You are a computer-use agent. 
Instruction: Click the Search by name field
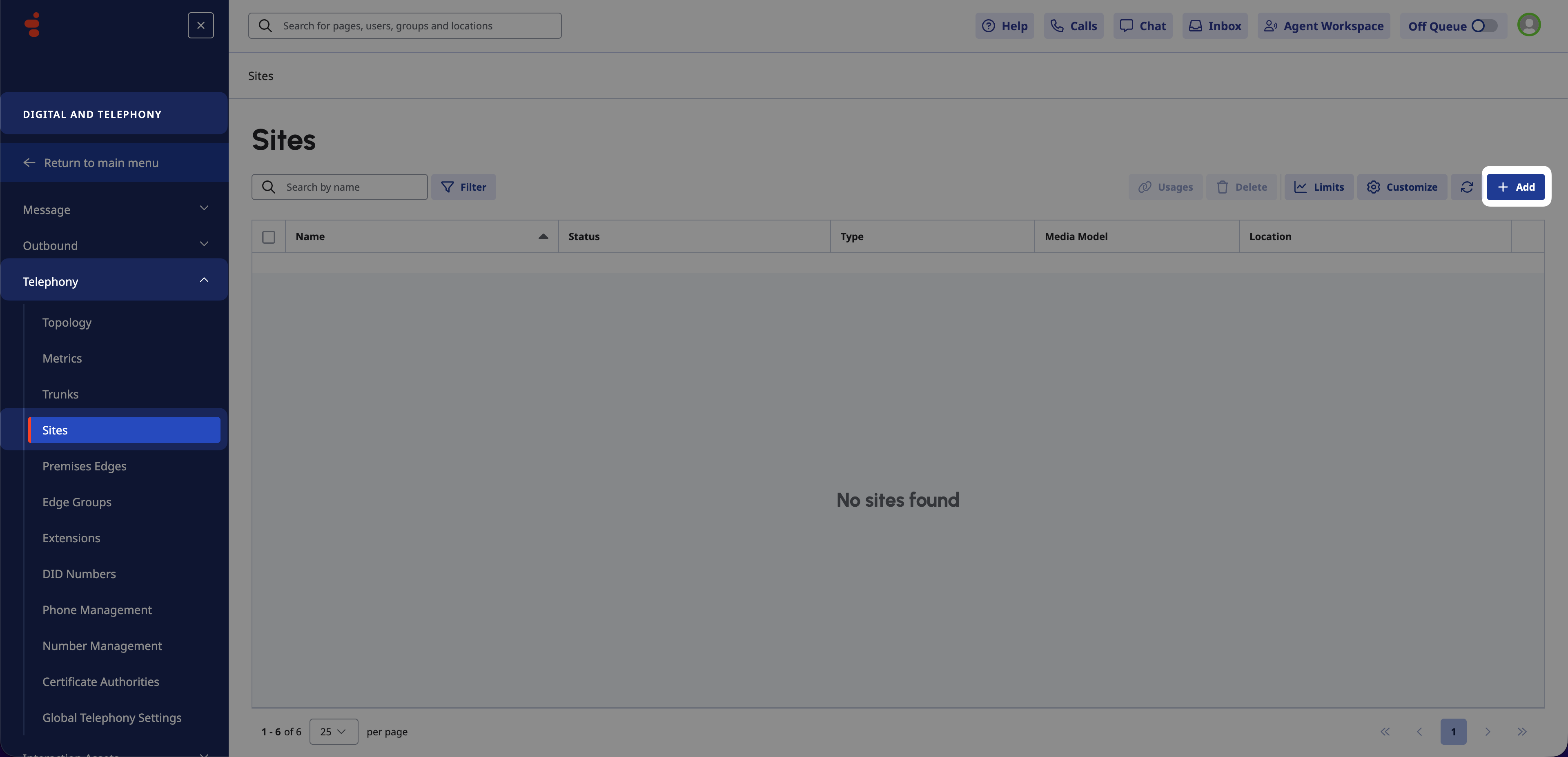point(350,187)
